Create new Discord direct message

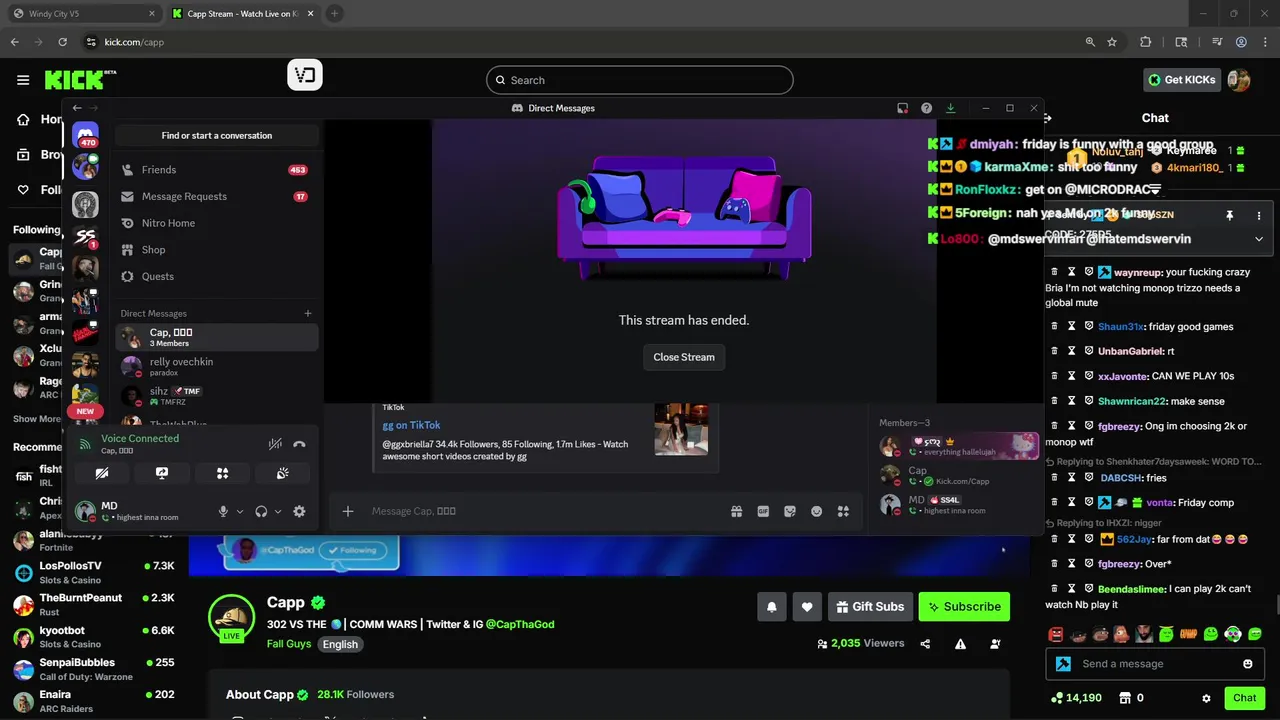click(x=308, y=313)
